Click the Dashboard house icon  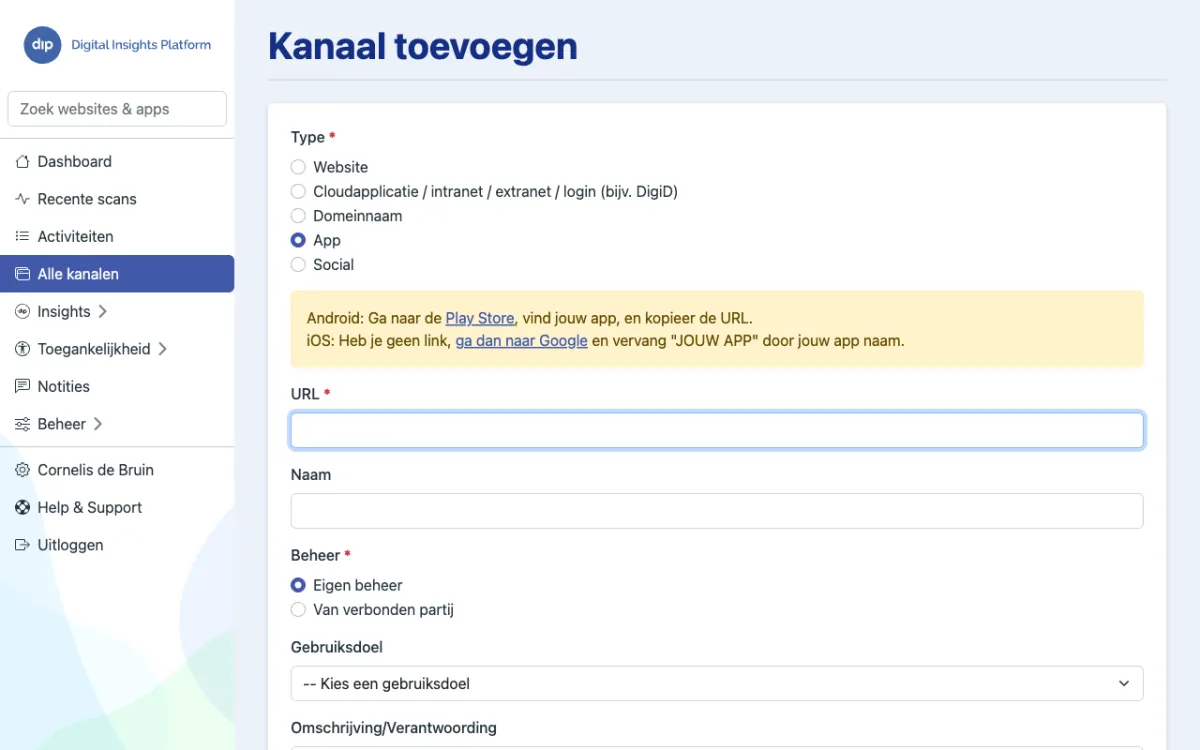pos(22,162)
